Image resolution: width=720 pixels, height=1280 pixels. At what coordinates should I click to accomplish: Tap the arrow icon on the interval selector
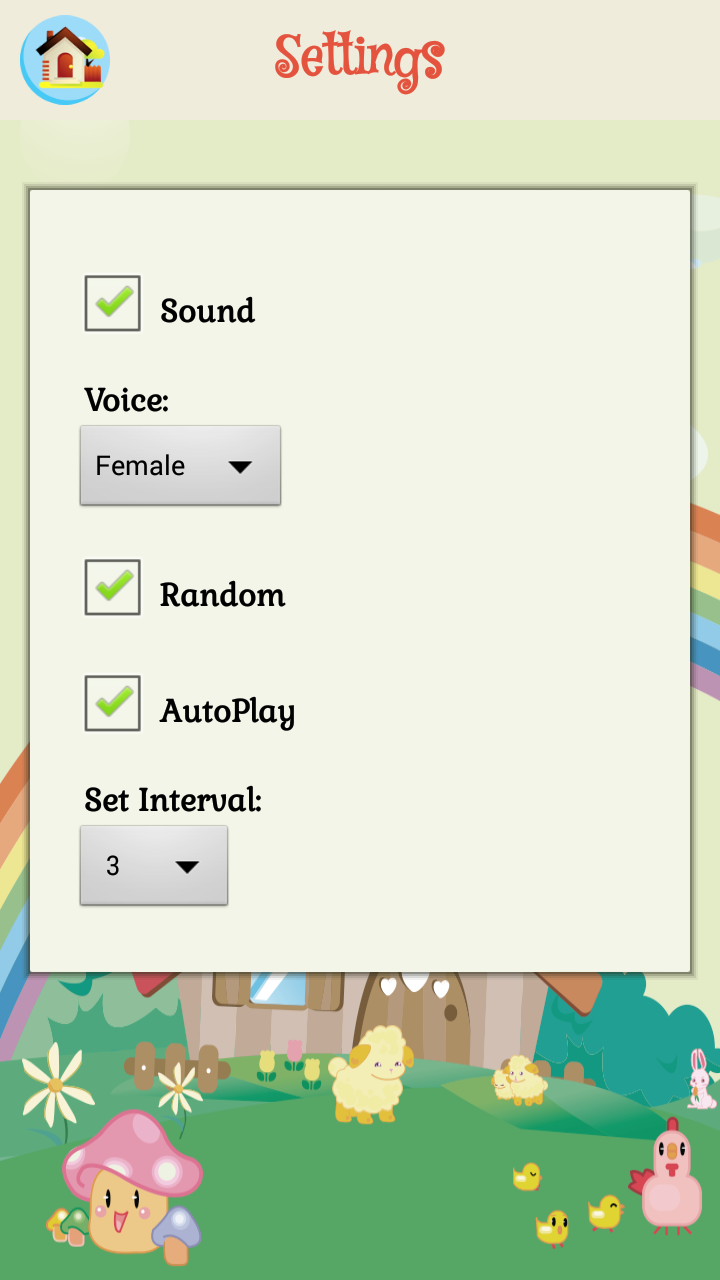point(188,866)
